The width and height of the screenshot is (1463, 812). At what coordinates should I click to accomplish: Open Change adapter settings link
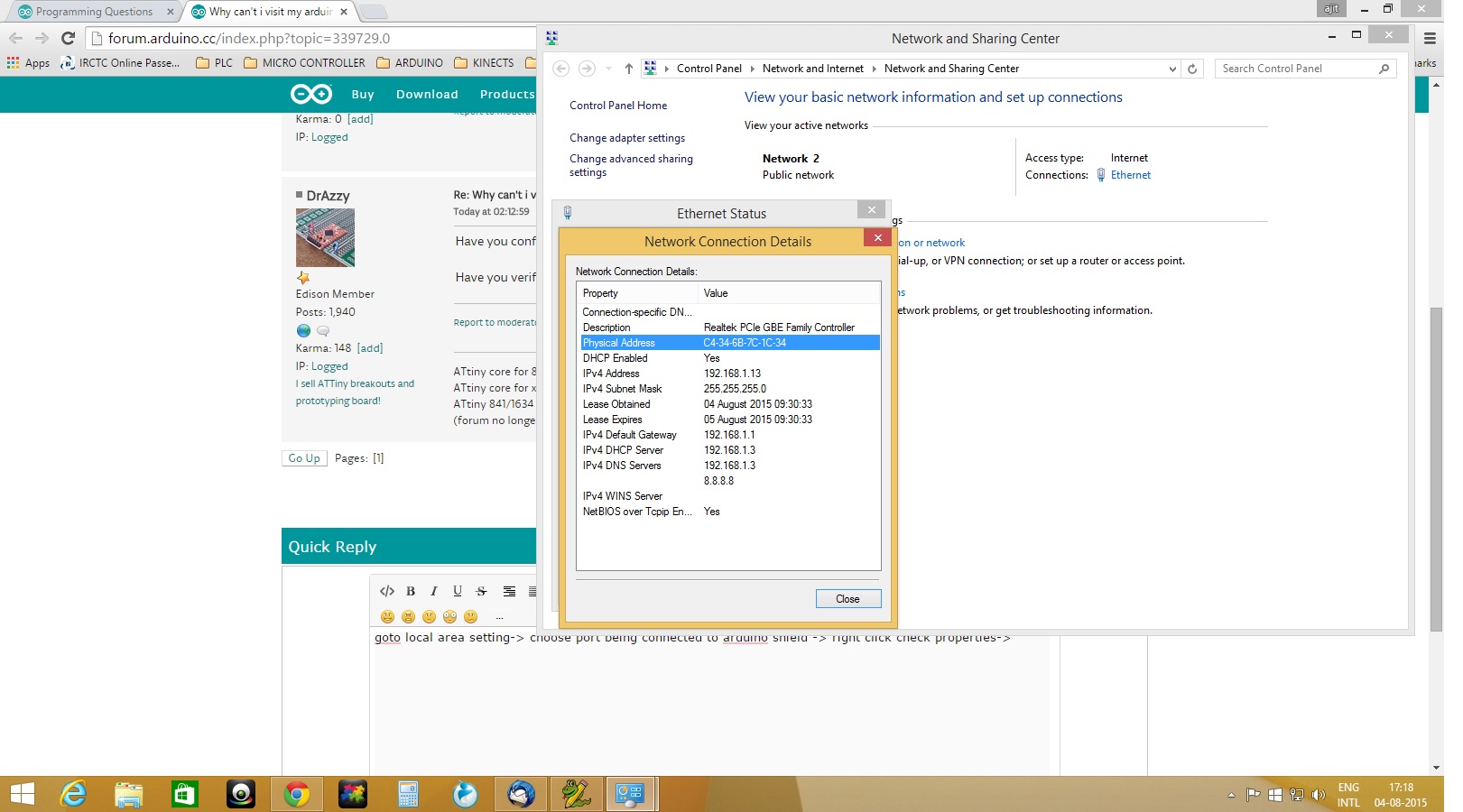coord(627,138)
